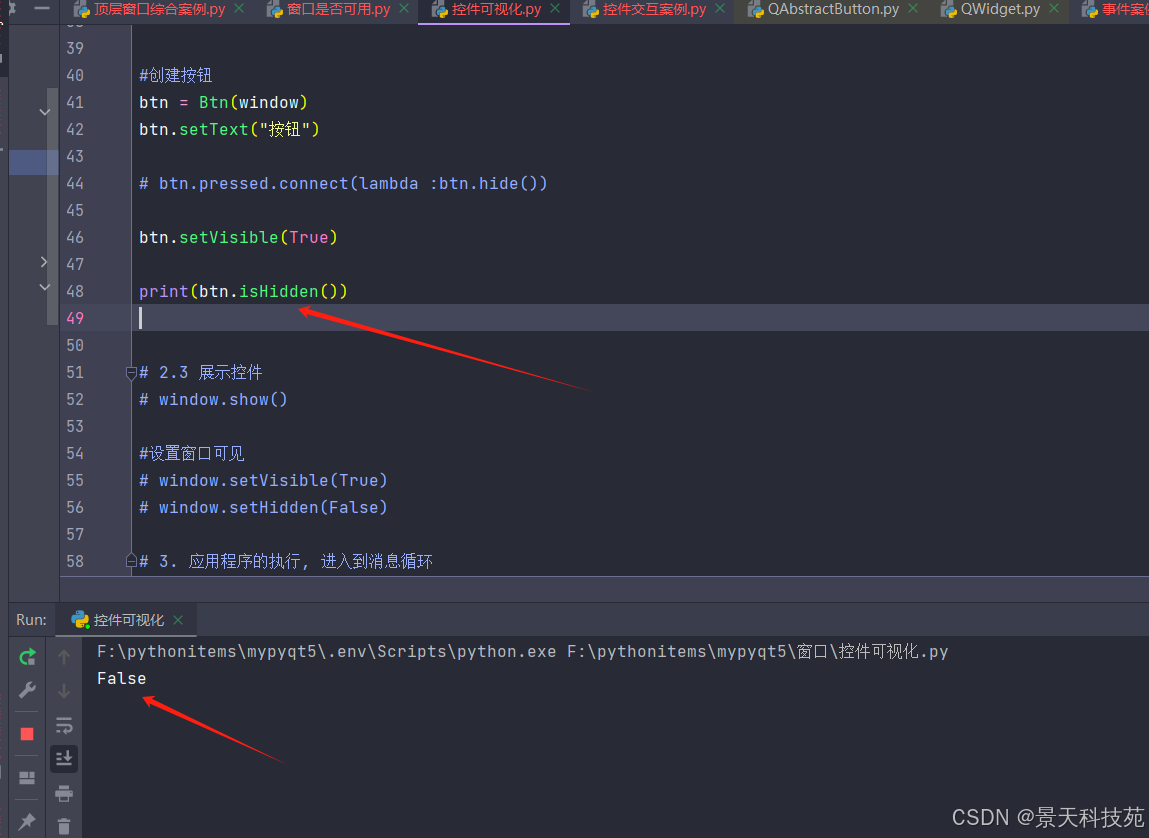Click the 控件可视化.py script path in console
Screen dimensions: 1149x838
[x=758, y=651]
